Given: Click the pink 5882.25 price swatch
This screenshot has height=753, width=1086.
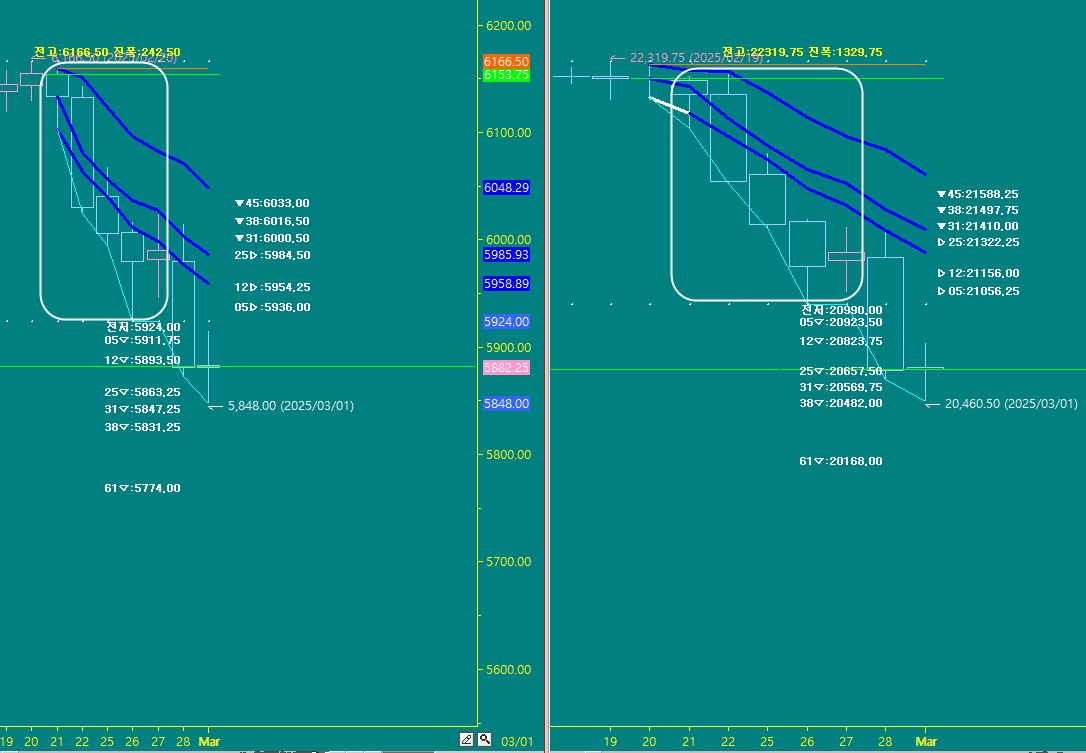Looking at the screenshot, I should [505, 367].
